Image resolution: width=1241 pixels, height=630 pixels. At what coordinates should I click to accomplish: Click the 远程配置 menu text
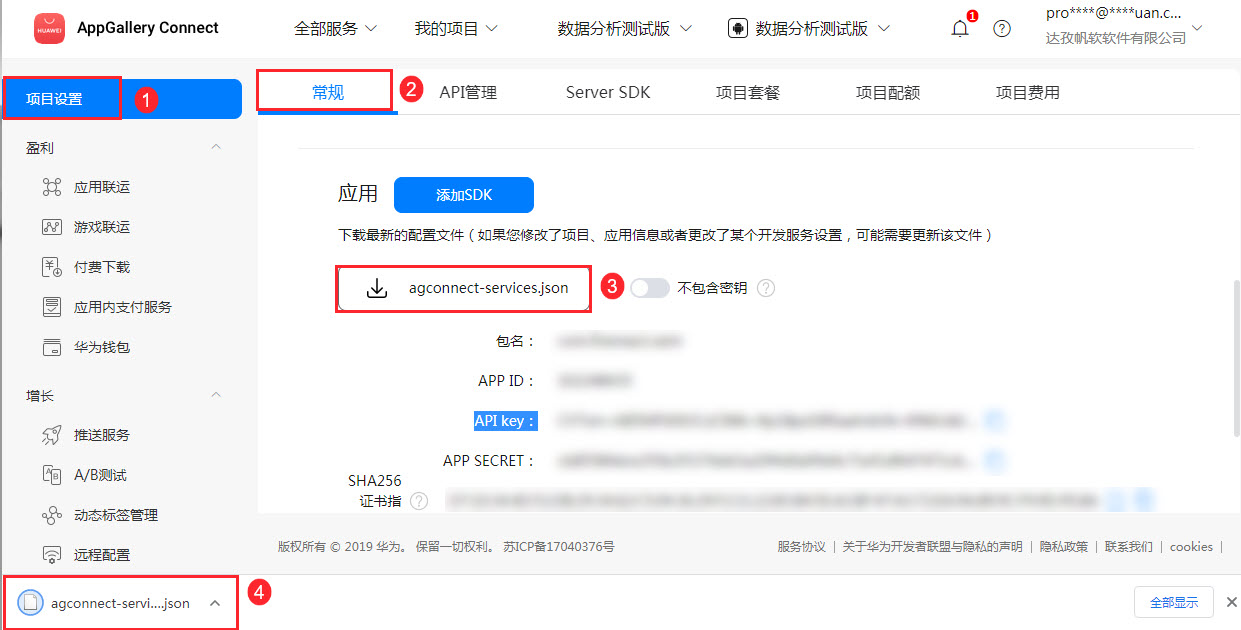(102, 554)
